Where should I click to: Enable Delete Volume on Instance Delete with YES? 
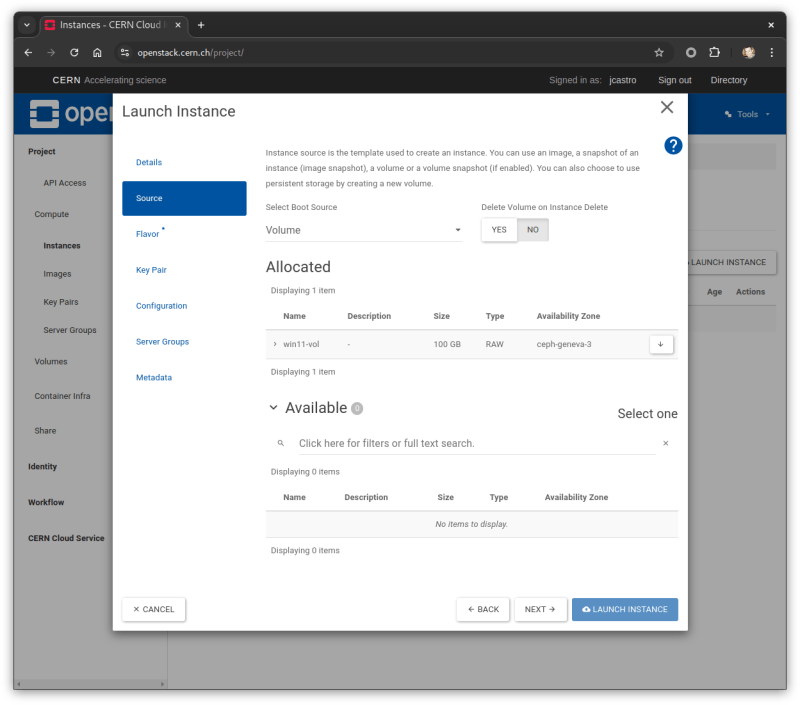(x=498, y=229)
